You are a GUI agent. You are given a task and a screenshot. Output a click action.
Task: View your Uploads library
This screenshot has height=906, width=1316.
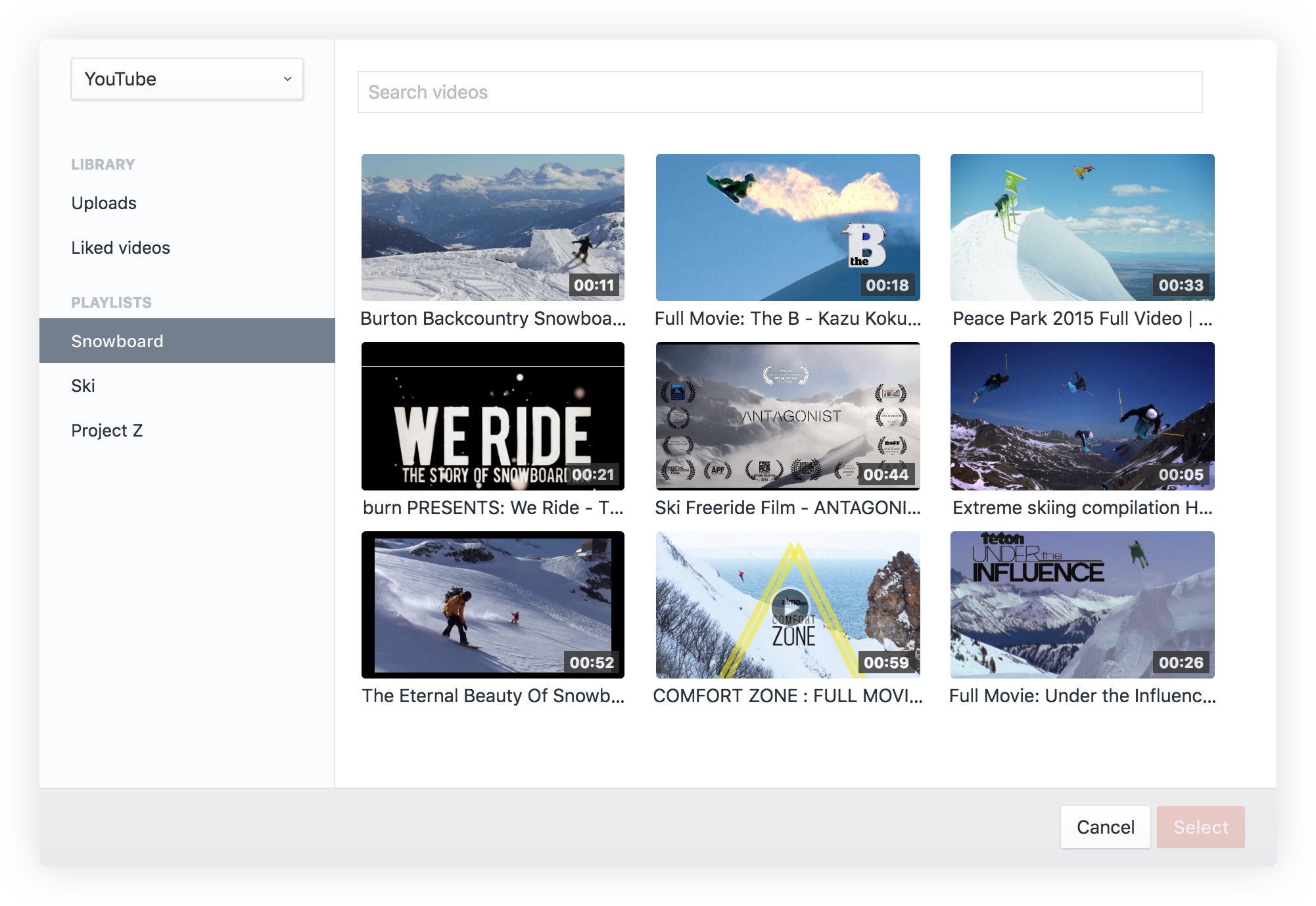click(x=103, y=203)
